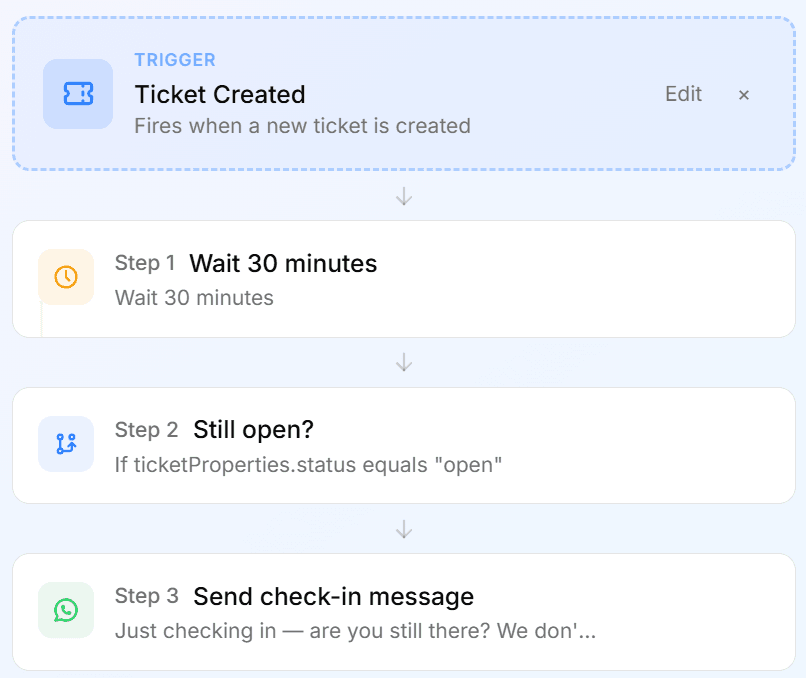Click the arrow between trigger and Step 1
This screenshot has width=806, height=678.
(404, 196)
